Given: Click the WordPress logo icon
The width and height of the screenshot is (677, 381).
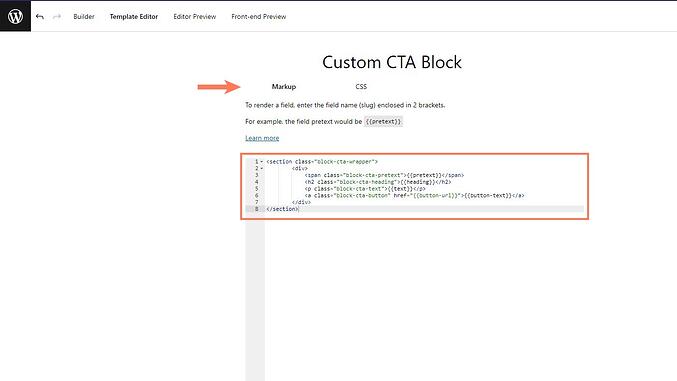Looking at the screenshot, I should (x=16, y=16).
